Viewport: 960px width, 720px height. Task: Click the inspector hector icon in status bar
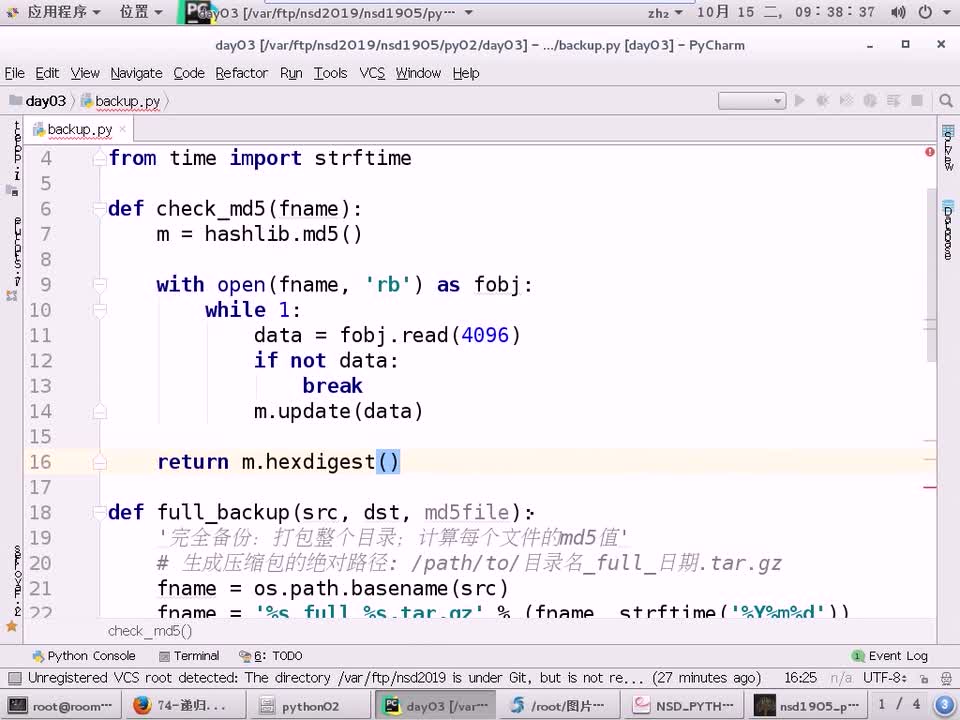[x=946, y=678]
